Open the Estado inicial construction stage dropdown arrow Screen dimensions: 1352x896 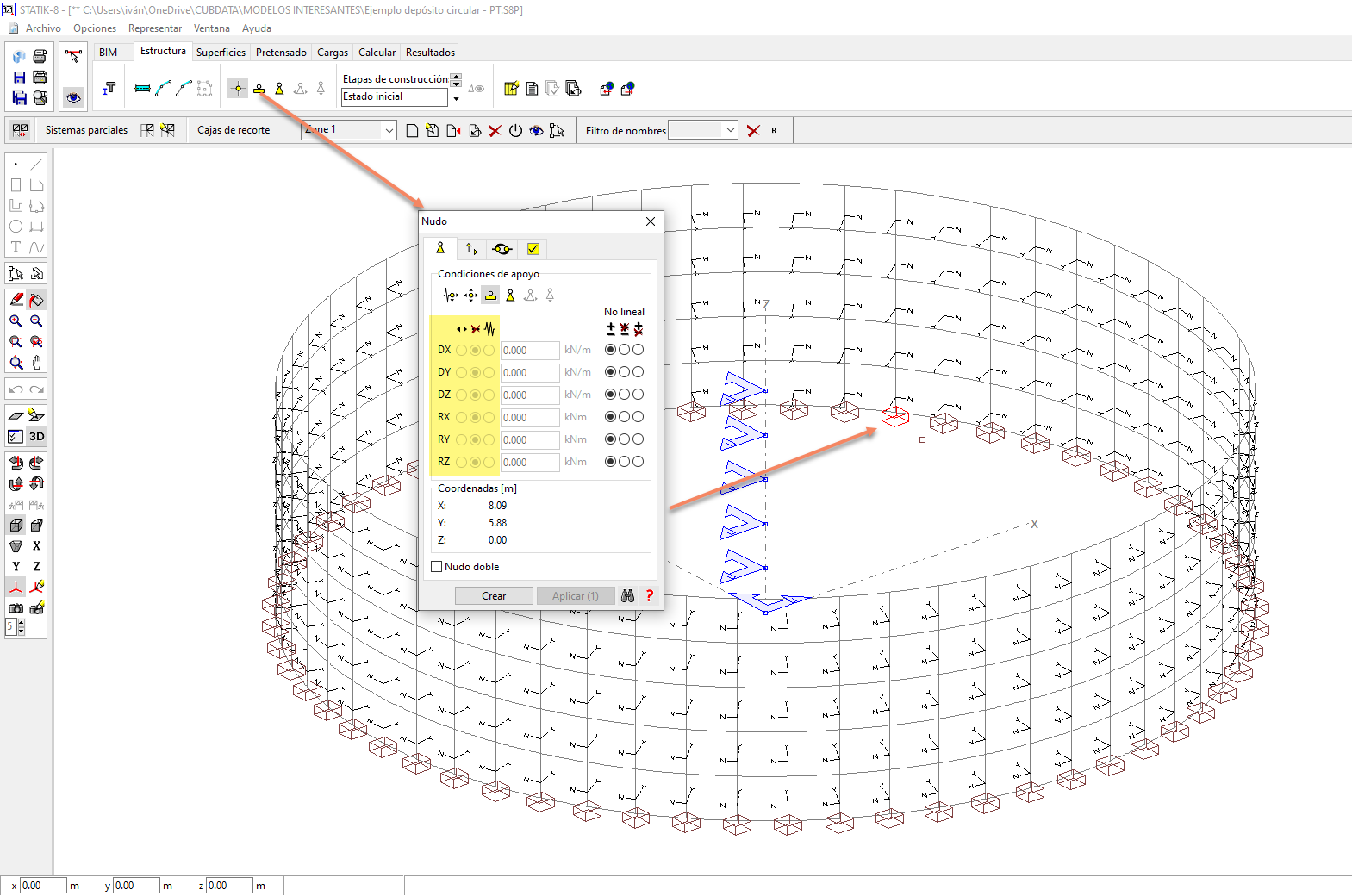click(x=456, y=98)
